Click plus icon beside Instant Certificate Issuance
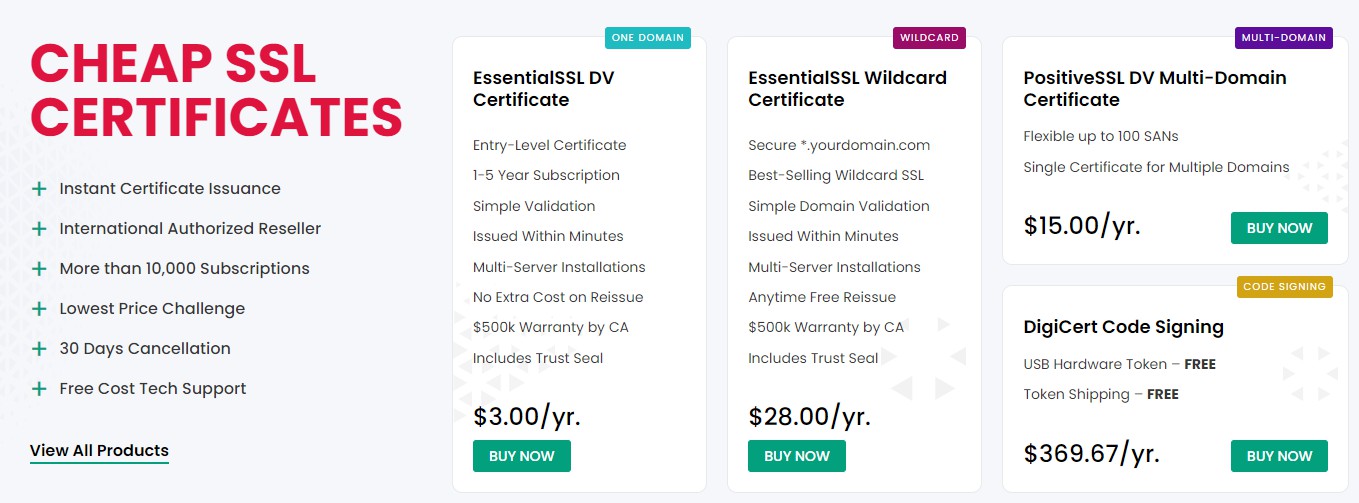The image size is (1359, 503). click(x=39, y=189)
